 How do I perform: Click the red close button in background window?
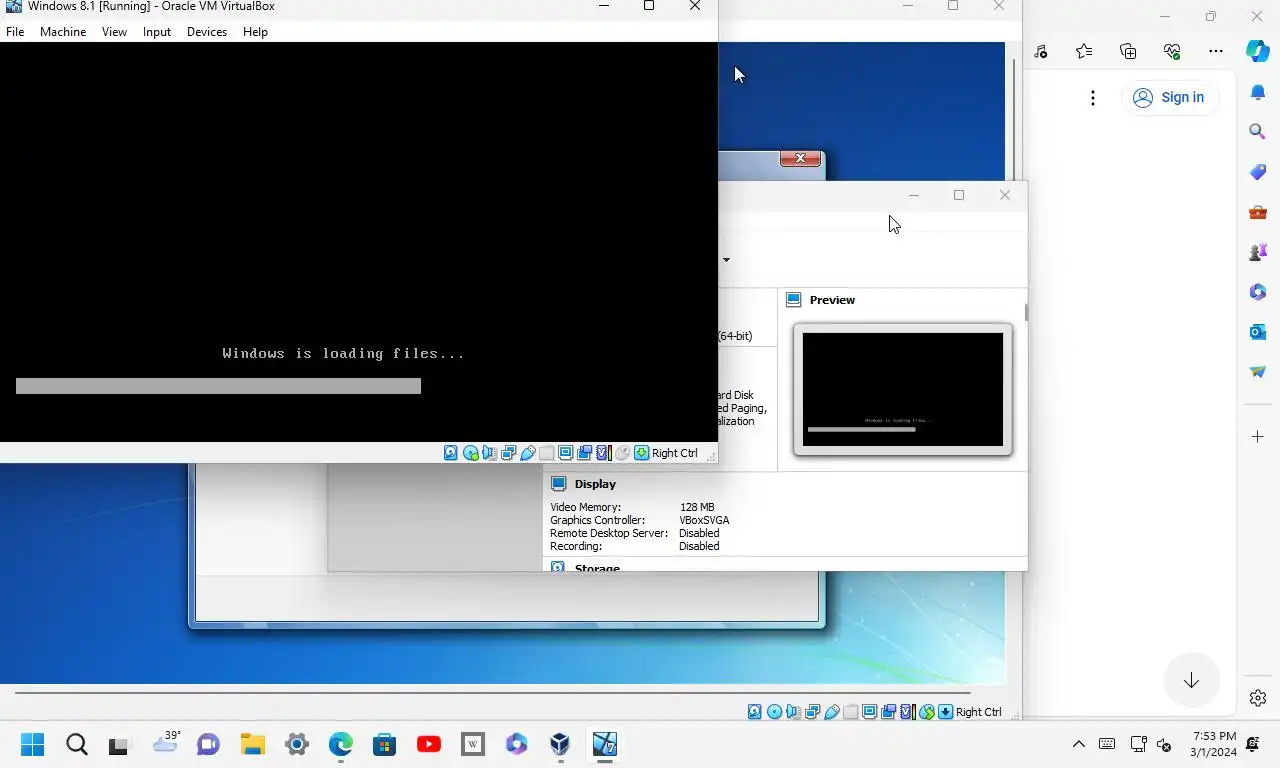(x=800, y=158)
